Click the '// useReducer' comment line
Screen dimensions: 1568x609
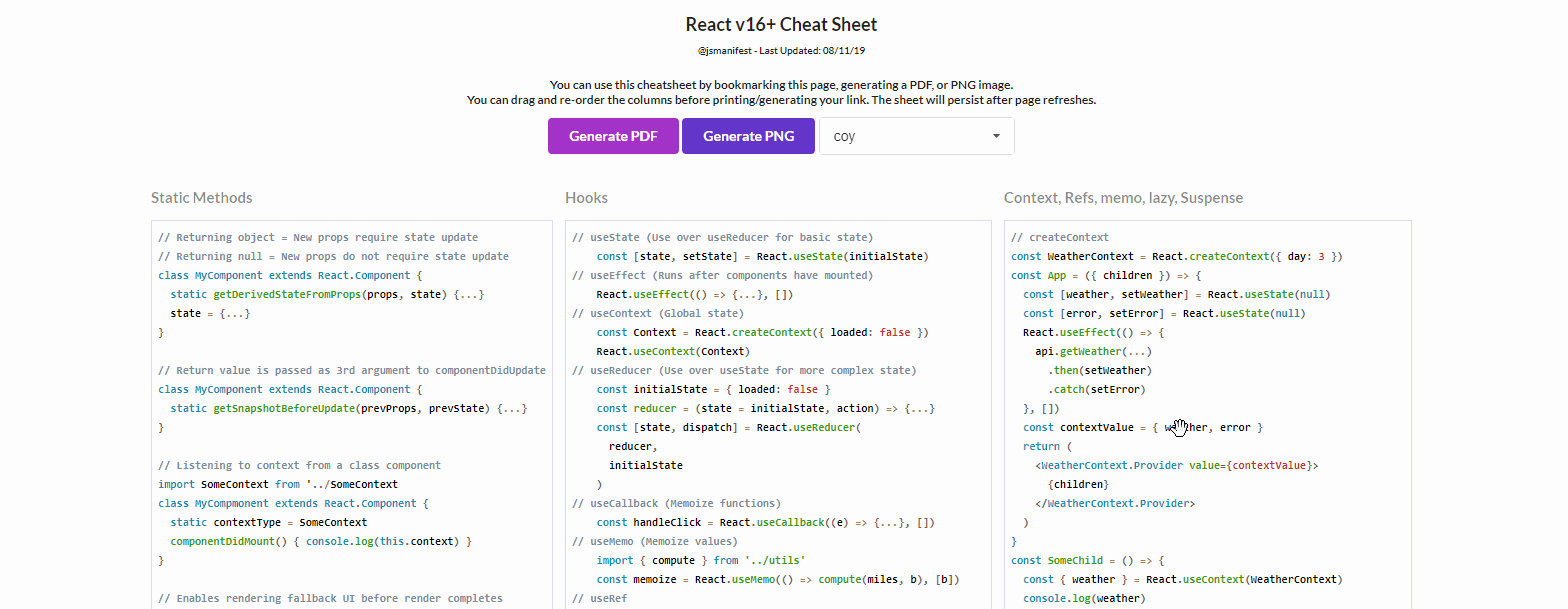click(744, 370)
